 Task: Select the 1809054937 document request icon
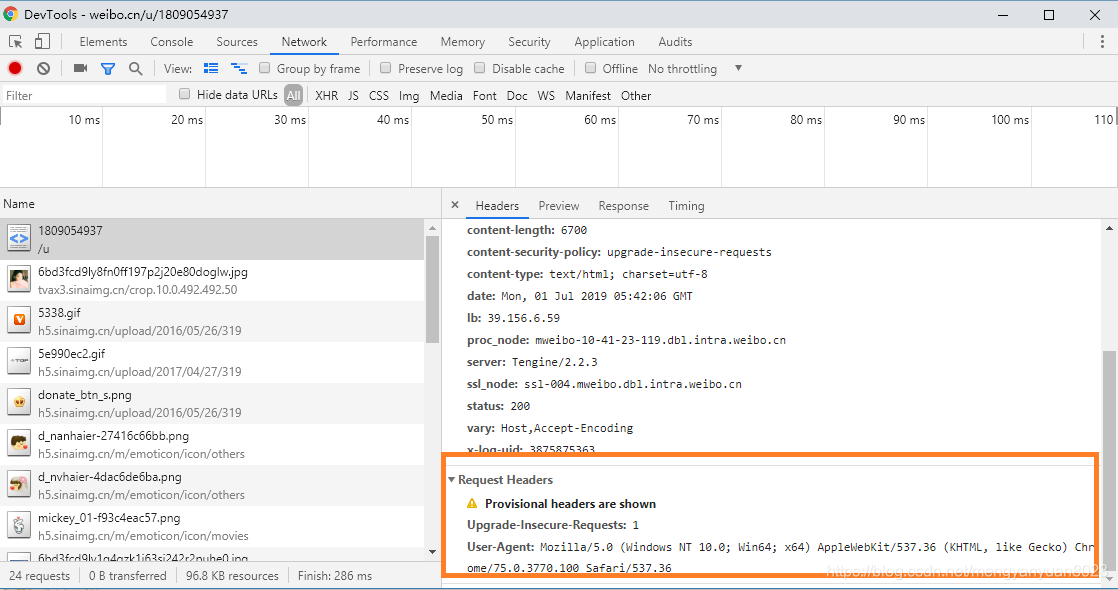pyautogui.click(x=19, y=238)
